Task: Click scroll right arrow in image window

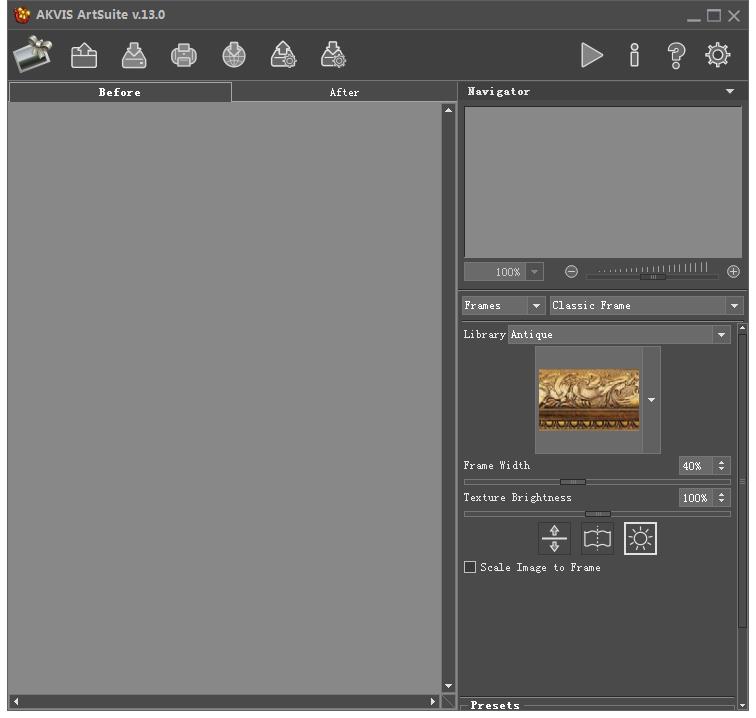Action: click(x=432, y=702)
